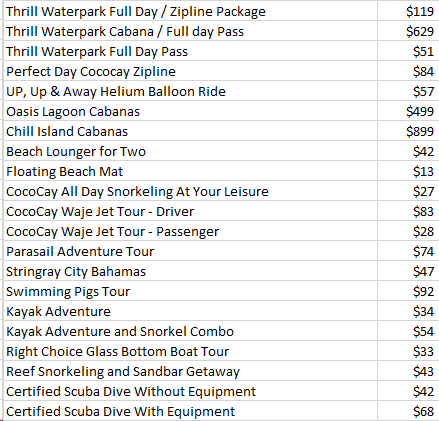Select the Oasis Lagoon Cabanas cell
Viewport: 439px width, 421px height.
tap(190, 111)
